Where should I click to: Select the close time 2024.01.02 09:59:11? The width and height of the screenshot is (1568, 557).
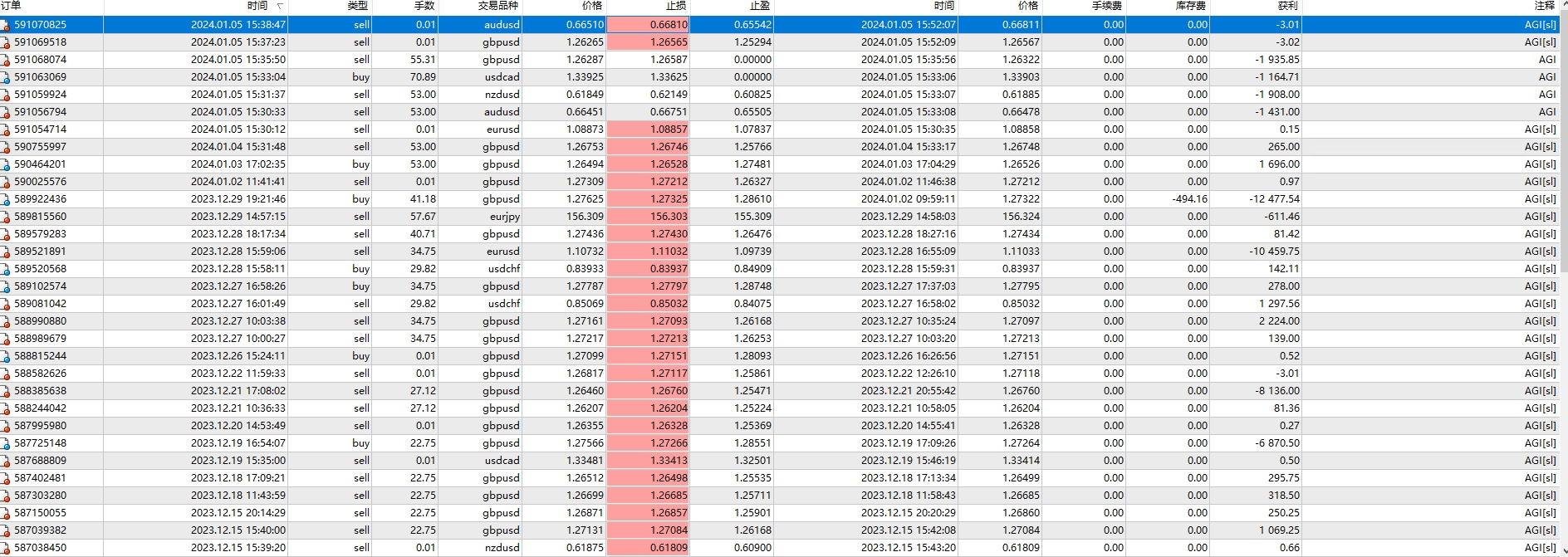(x=909, y=199)
